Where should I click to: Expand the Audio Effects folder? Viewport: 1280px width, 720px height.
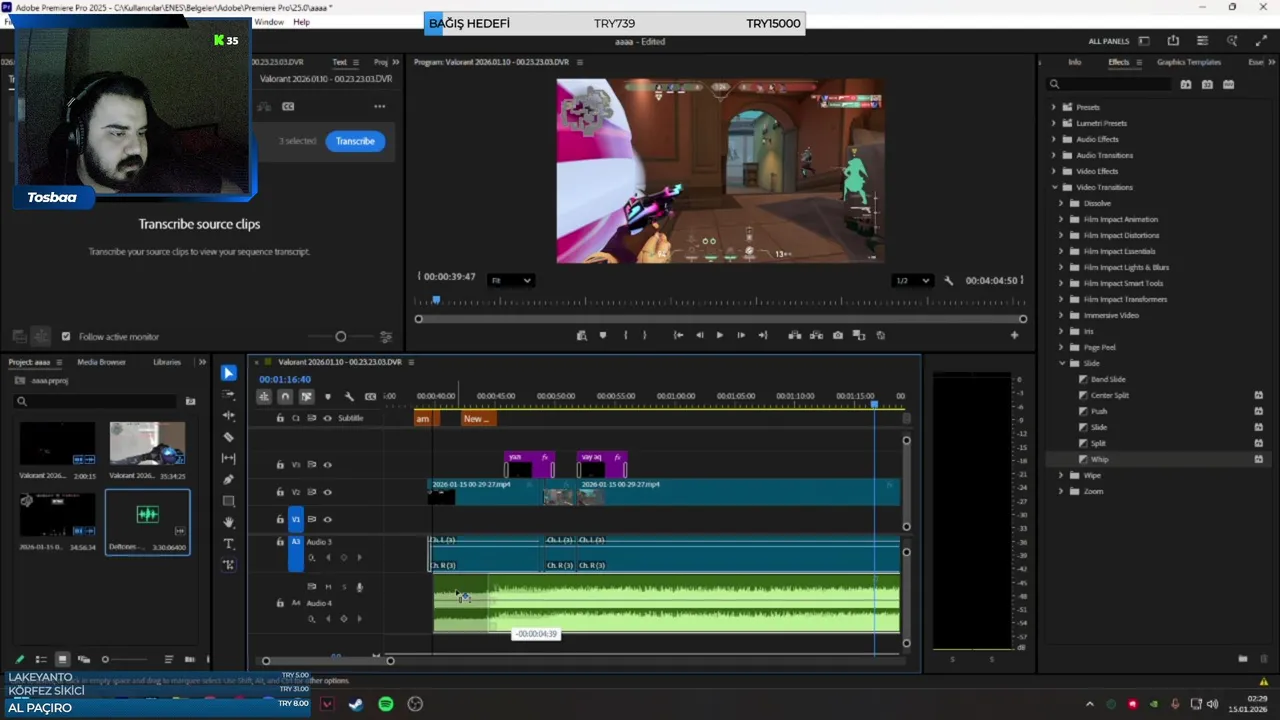pyautogui.click(x=1053, y=139)
